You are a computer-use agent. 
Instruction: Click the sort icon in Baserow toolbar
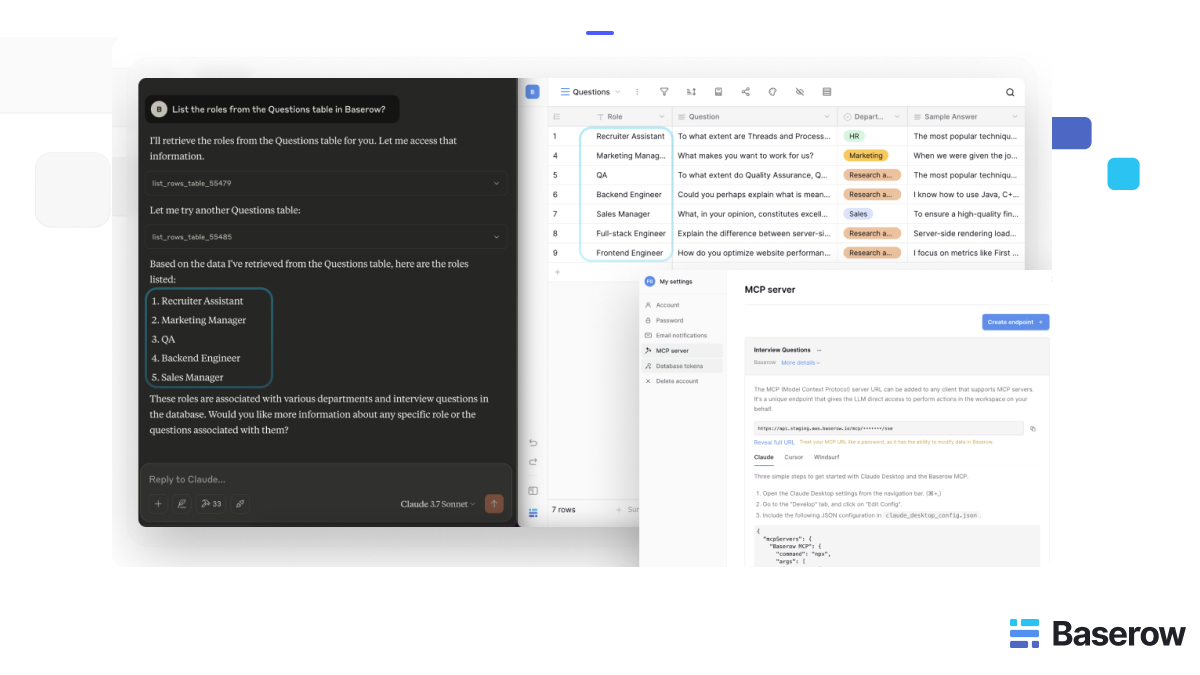[x=691, y=92]
